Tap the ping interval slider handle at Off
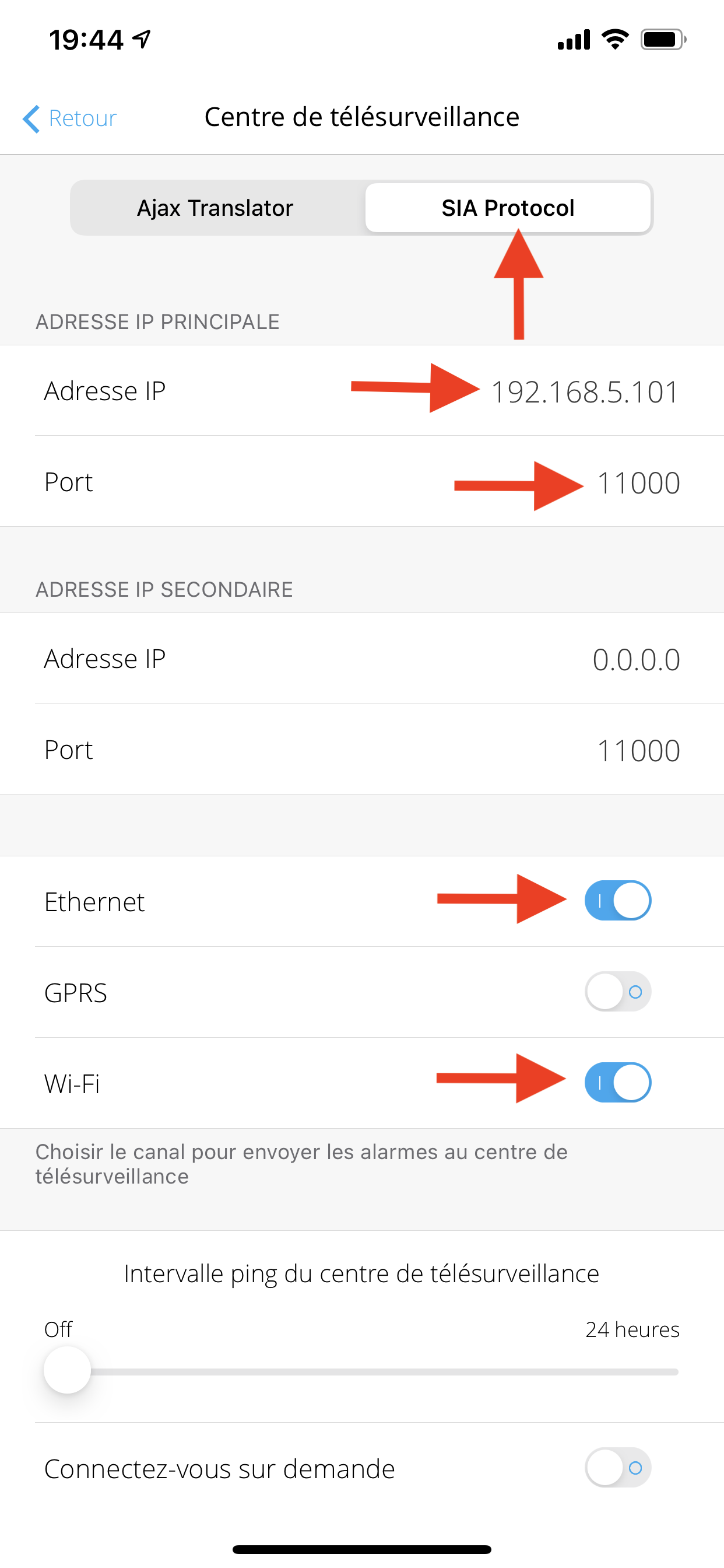The height and width of the screenshot is (1568, 724). point(67,1371)
